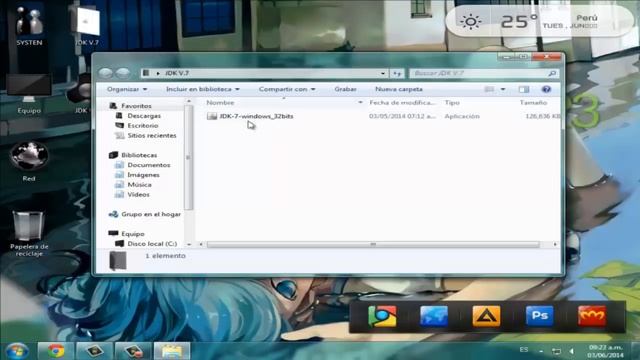Click the Explorer back navigation button

click(x=106, y=73)
